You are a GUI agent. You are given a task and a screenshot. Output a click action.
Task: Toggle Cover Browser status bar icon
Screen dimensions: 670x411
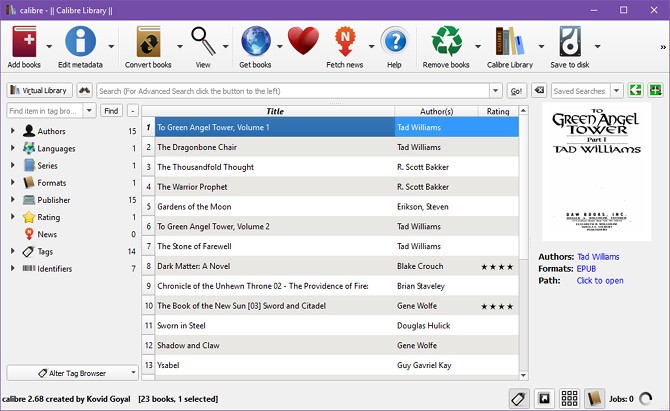click(544, 399)
